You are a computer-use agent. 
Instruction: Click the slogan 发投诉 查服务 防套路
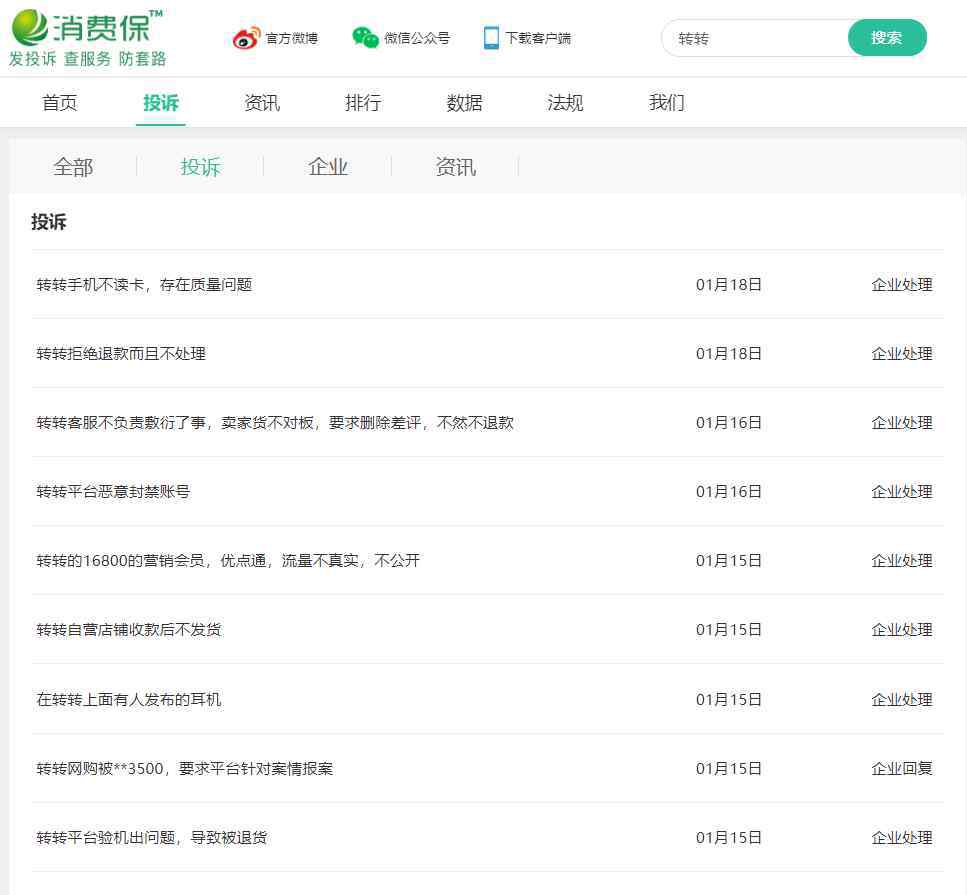pyautogui.click(x=88, y=59)
